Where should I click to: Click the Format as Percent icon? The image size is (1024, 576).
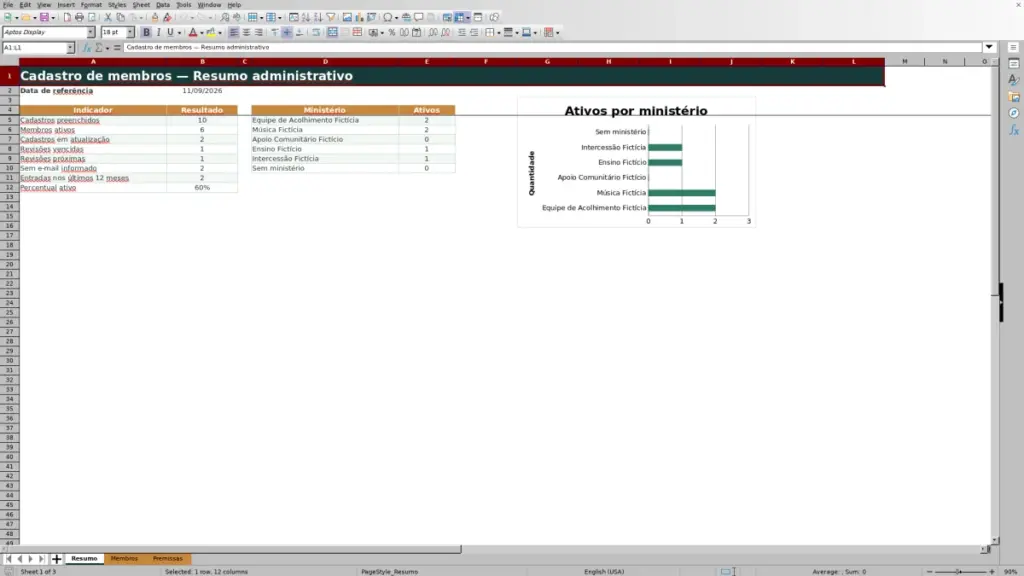(392, 33)
